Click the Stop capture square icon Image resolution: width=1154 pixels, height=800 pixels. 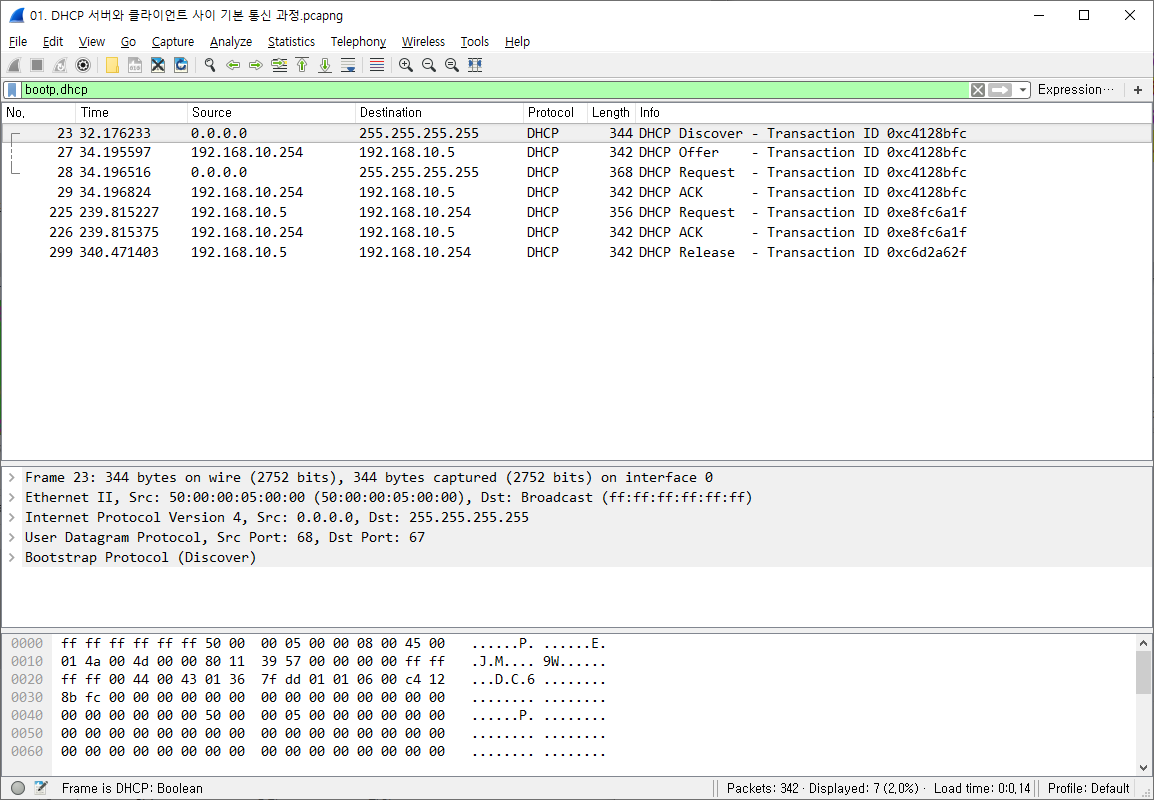coord(37,66)
